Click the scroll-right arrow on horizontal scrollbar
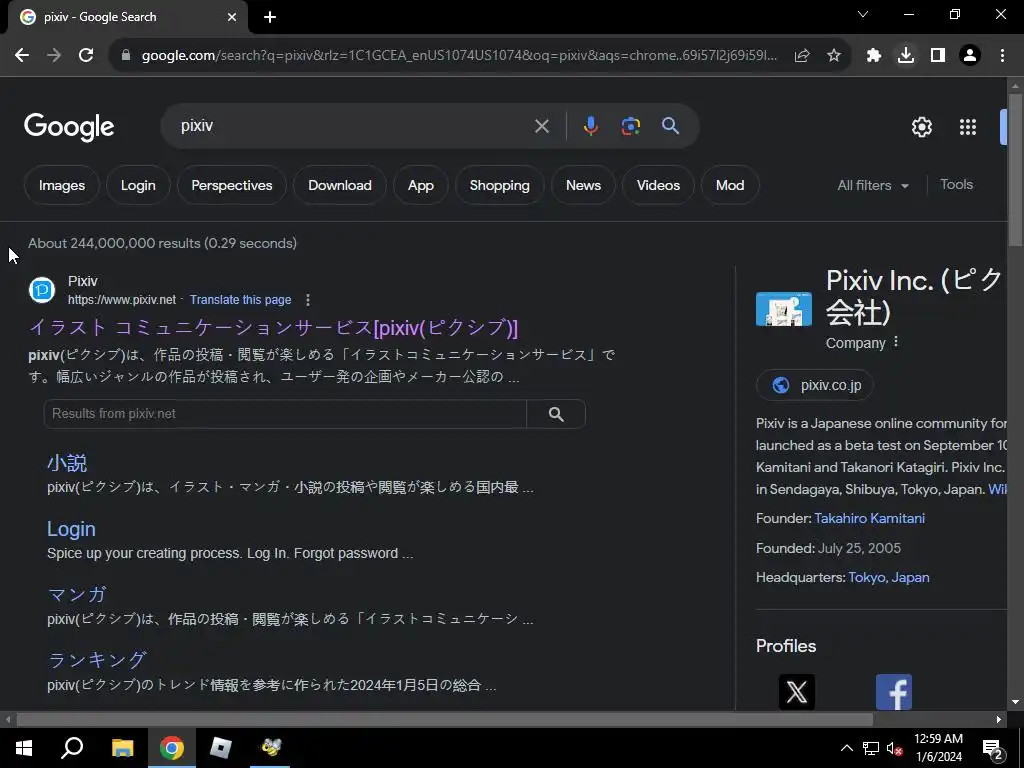Viewport: 1024px width, 768px height. tap(999, 720)
